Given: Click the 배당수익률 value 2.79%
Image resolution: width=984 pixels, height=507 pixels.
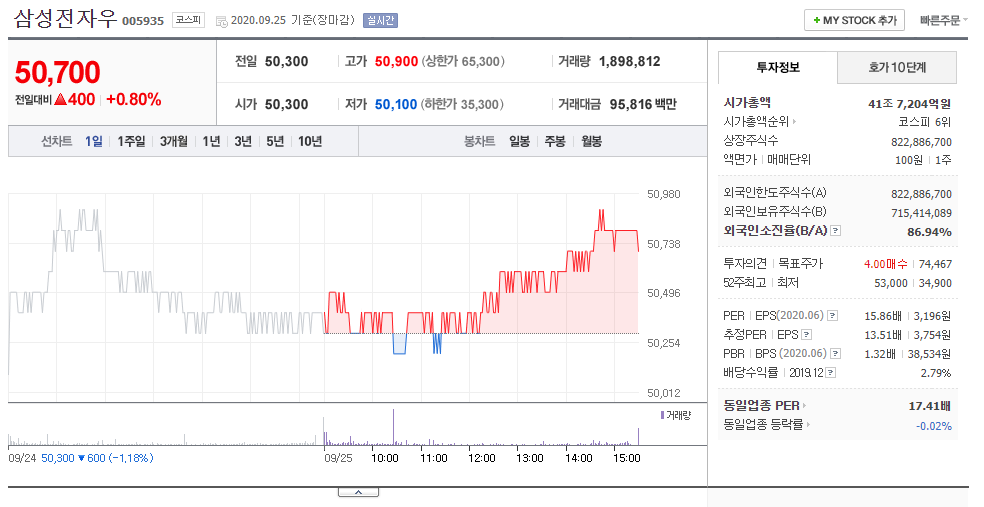Looking at the screenshot, I should coord(936,373).
